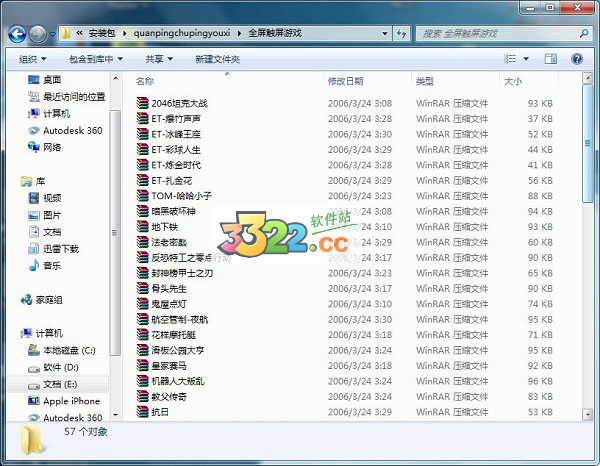600x466 pixels.
Task: Click the 花样摩托艇 archive icon
Action: 142,335
